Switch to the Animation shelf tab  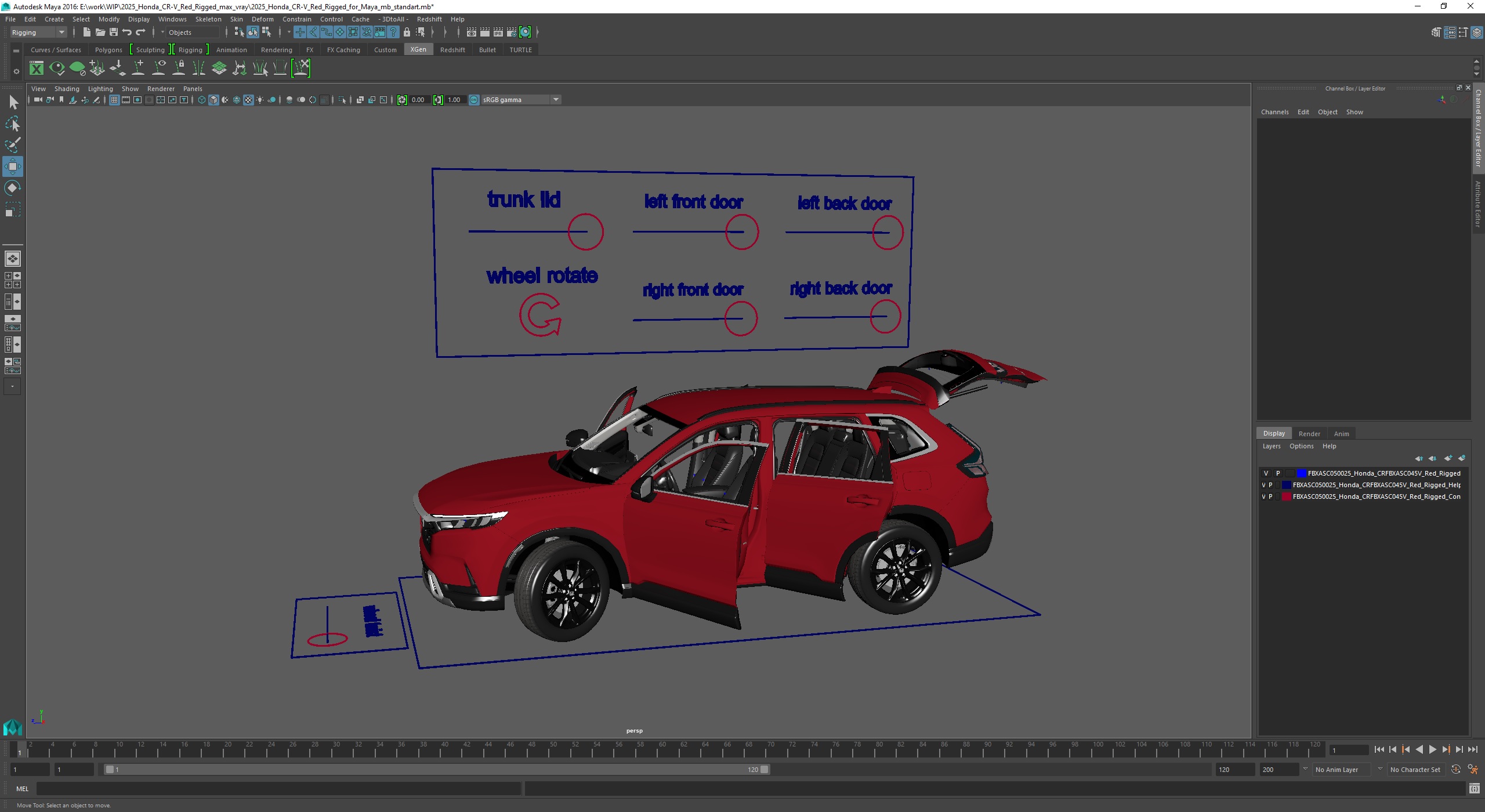[231, 50]
